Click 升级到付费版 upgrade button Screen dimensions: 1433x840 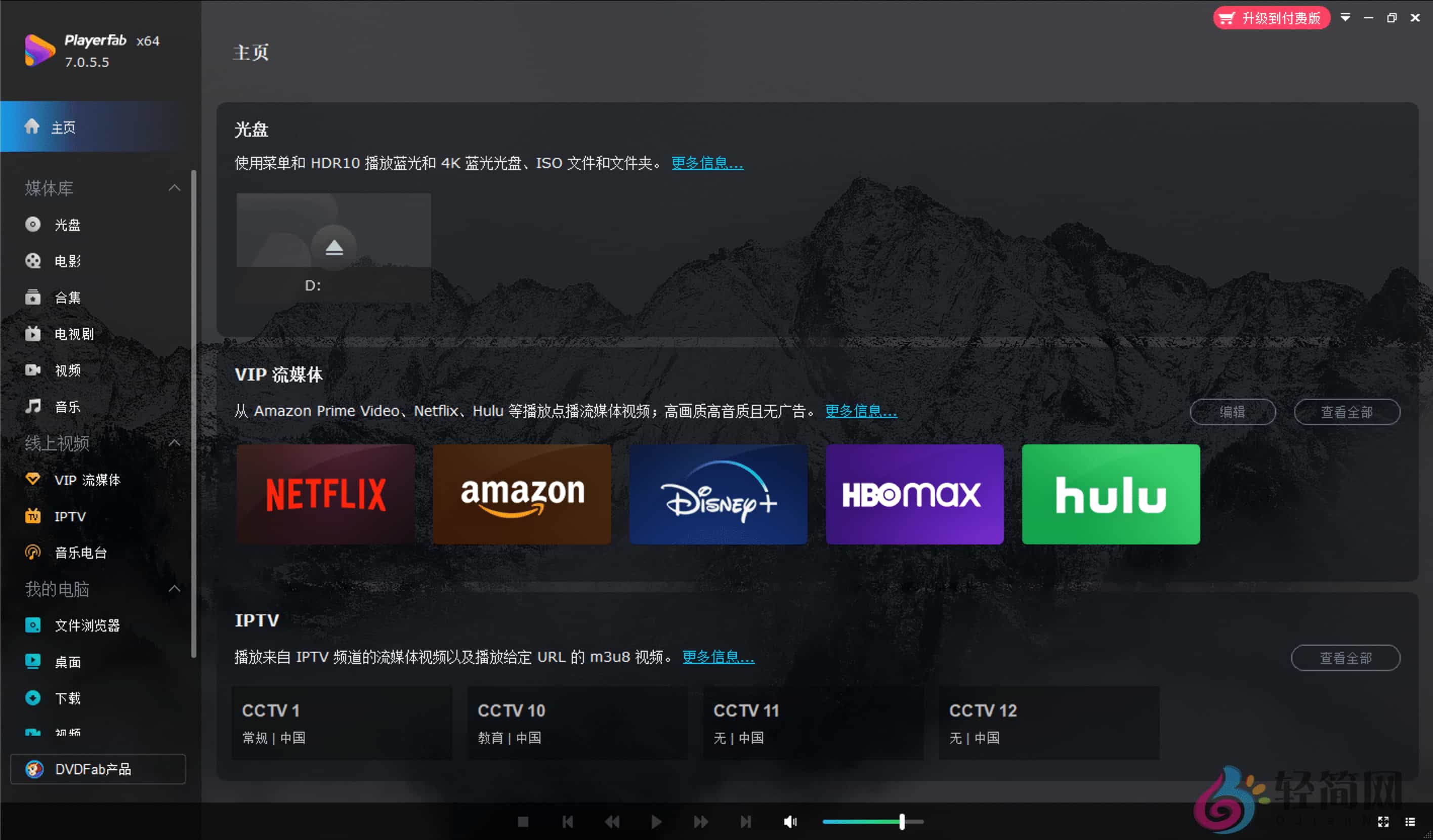[x=1272, y=18]
